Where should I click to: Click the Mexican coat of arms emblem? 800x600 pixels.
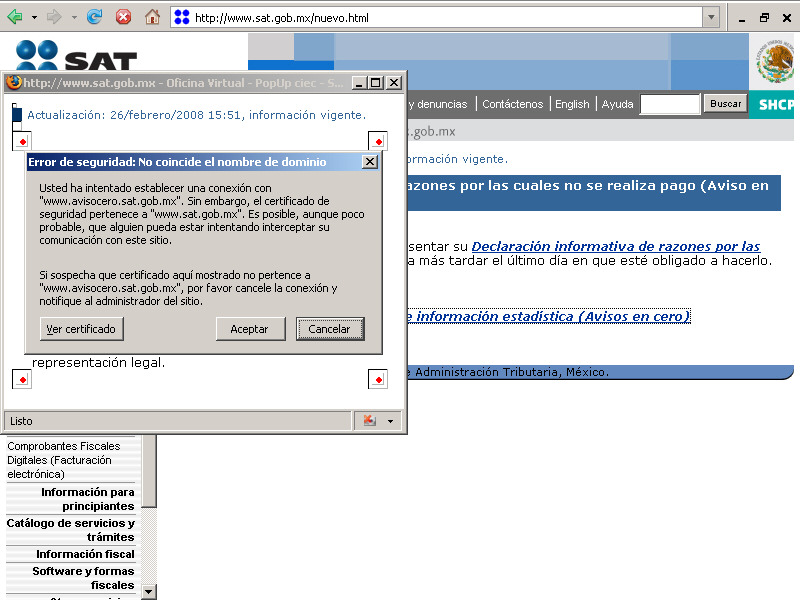pyautogui.click(x=774, y=62)
